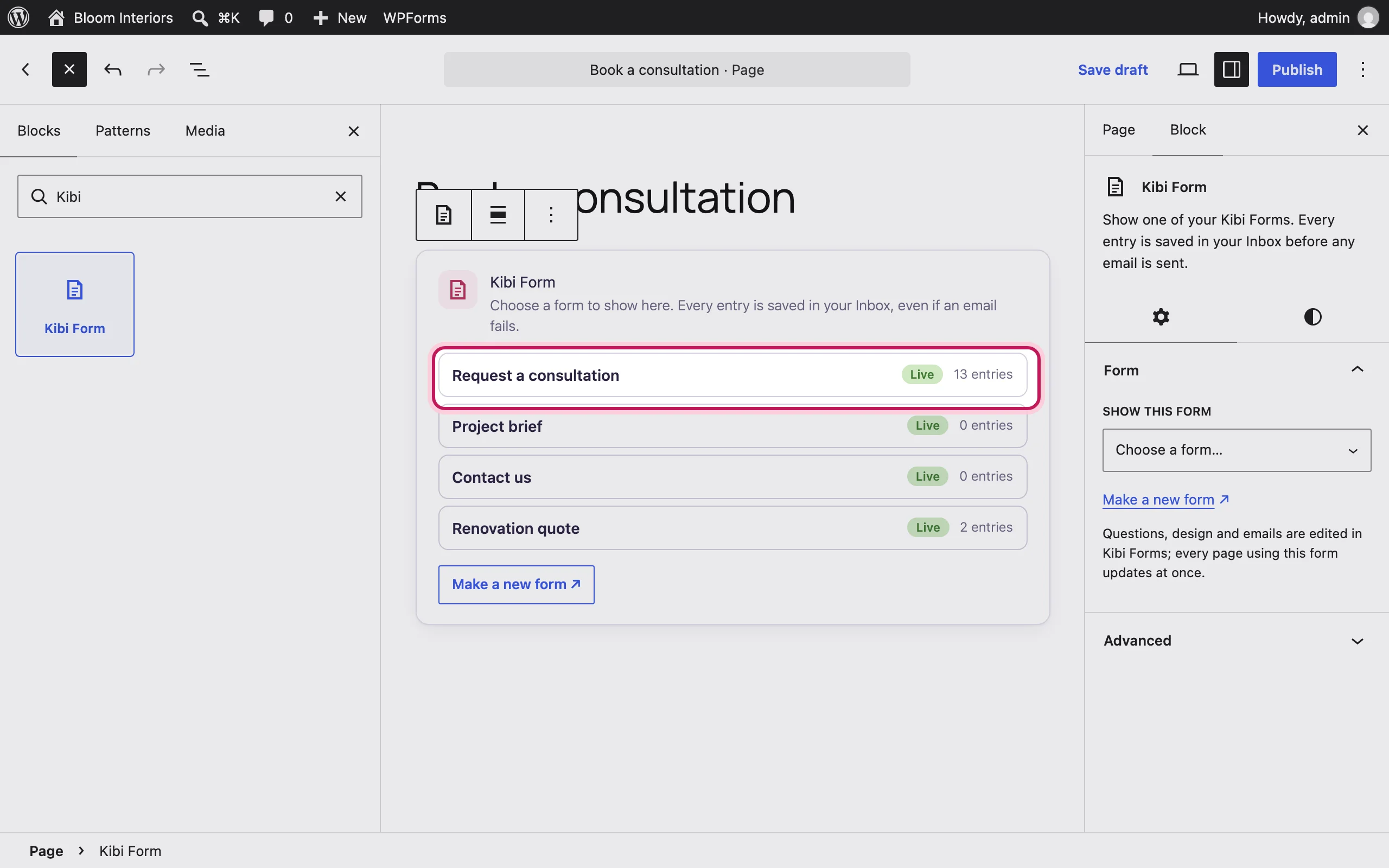Open the WPForms admin bar menu
Image resolution: width=1389 pixels, height=868 pixels.
pos(415,17)
